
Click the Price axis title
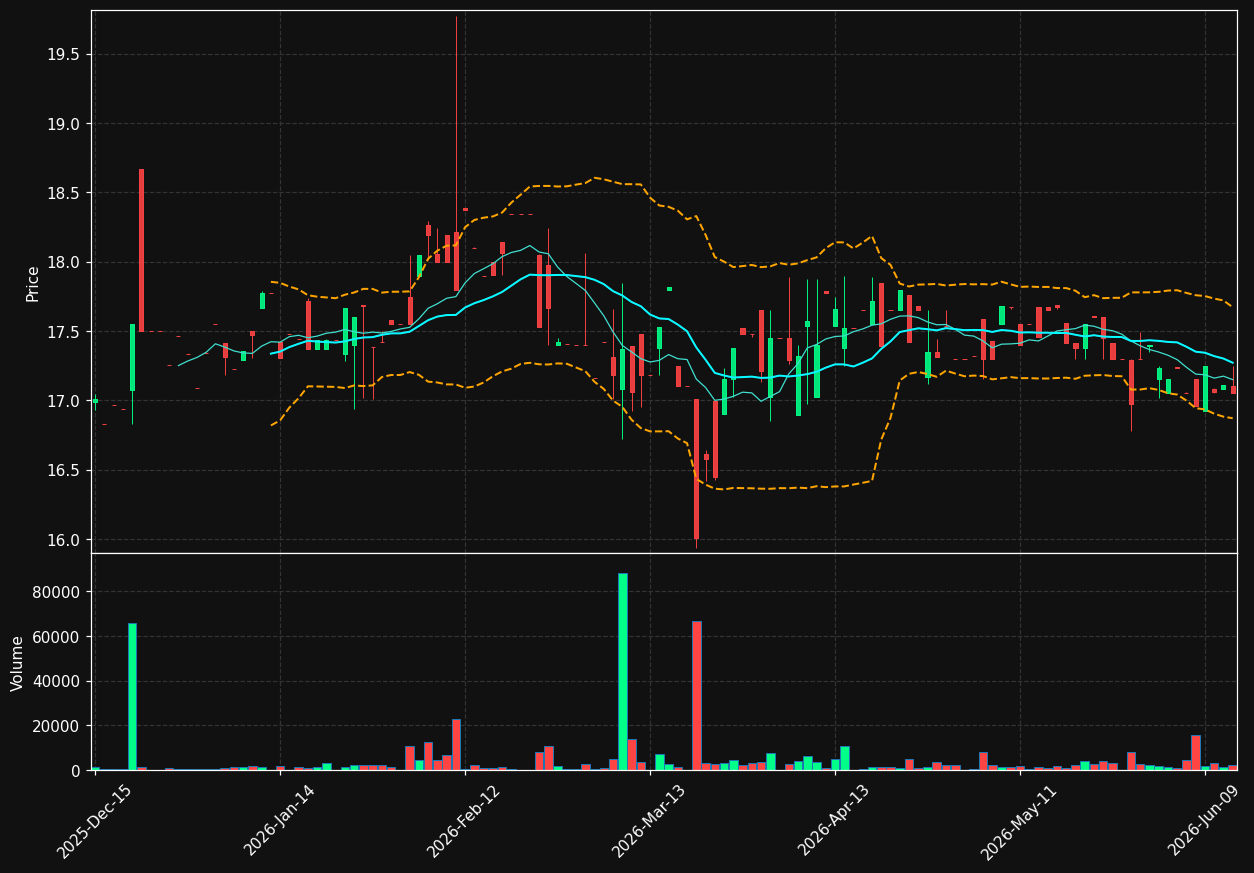[x=33, y=283]
